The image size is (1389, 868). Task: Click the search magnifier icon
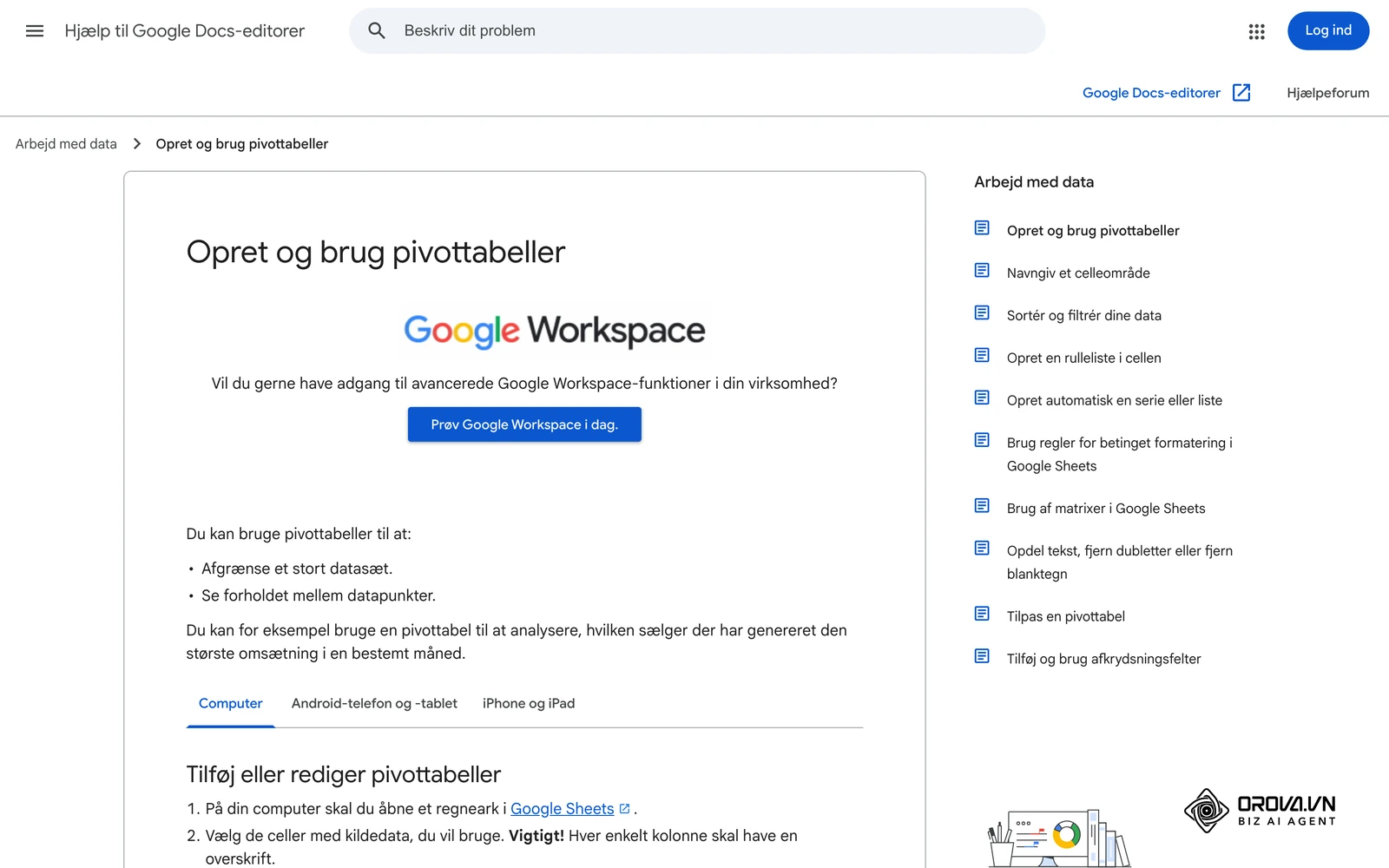click(x=377, y=31)
